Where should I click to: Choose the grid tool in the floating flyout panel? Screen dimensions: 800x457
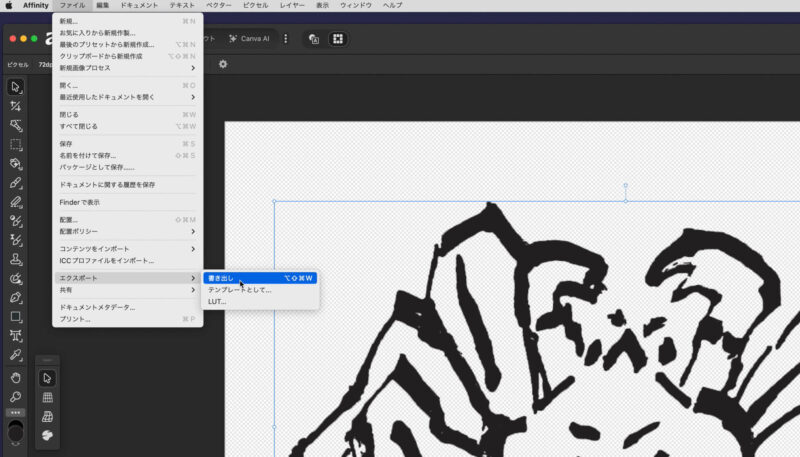pyautogui.click(x=47, y=397)
